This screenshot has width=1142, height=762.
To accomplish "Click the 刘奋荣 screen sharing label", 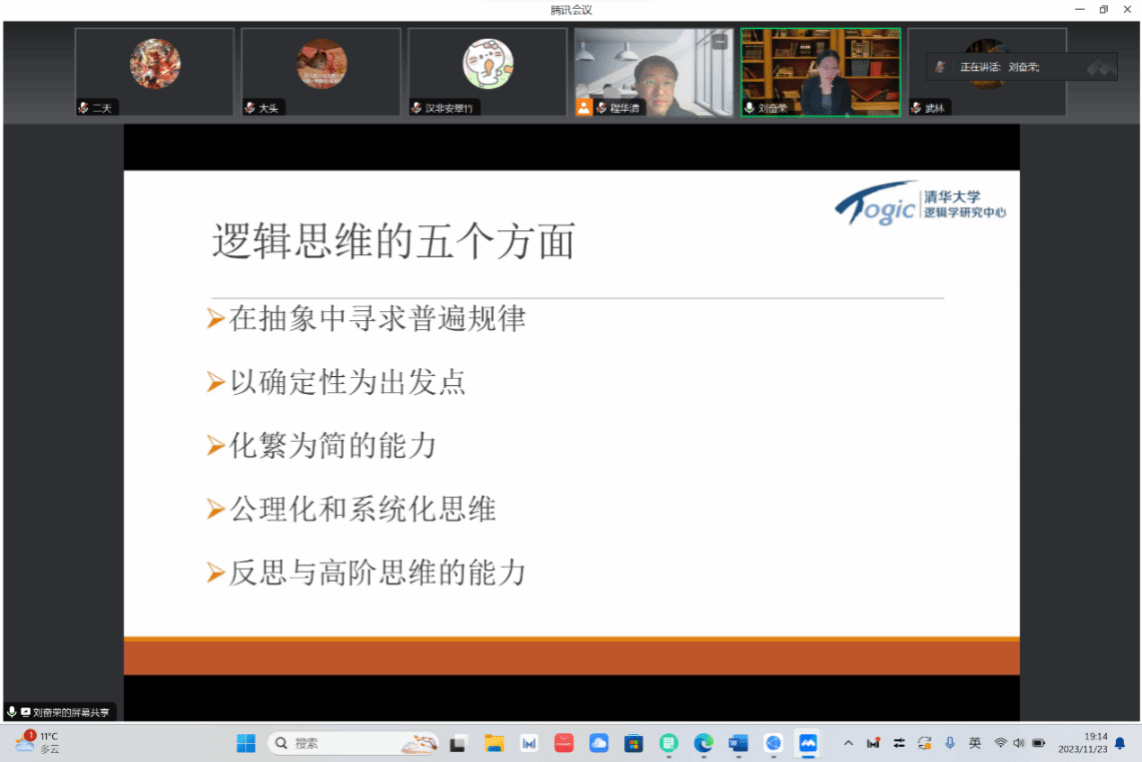I will pyautogui.click(x=60, y=712).
